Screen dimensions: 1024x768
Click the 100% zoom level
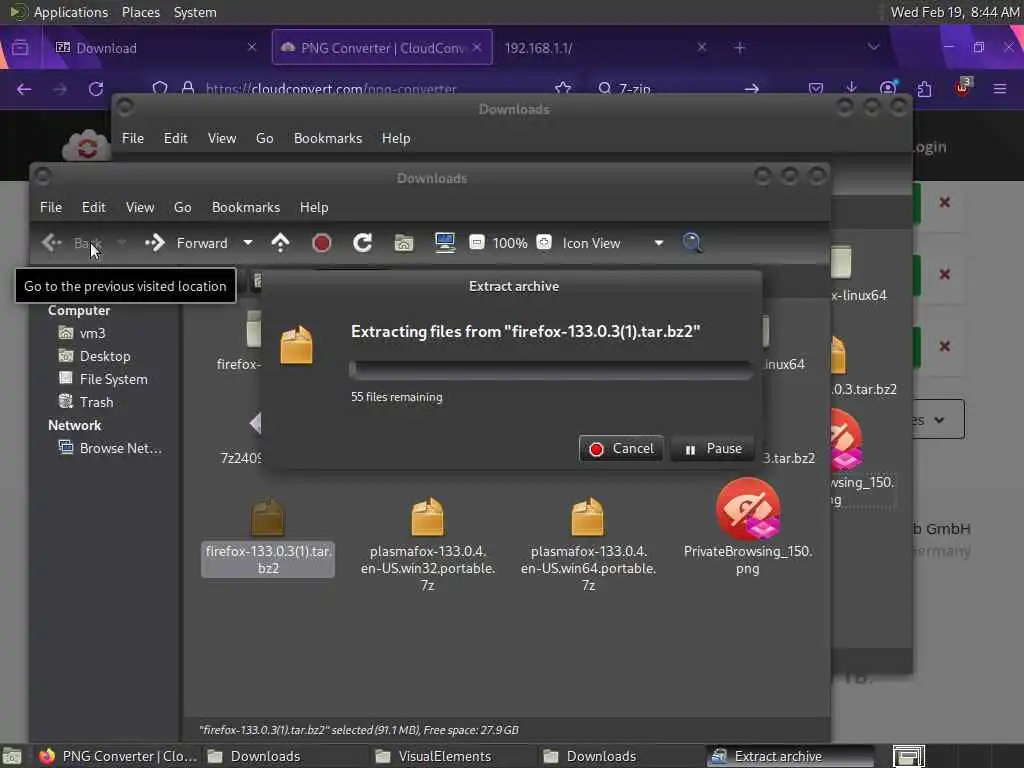510,243
